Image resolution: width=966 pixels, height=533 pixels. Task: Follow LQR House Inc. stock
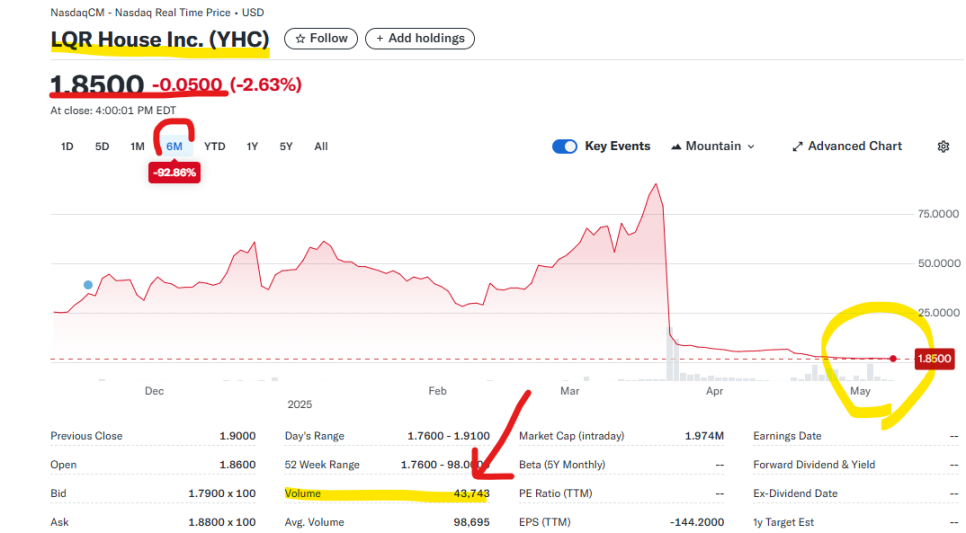(321, 38)
